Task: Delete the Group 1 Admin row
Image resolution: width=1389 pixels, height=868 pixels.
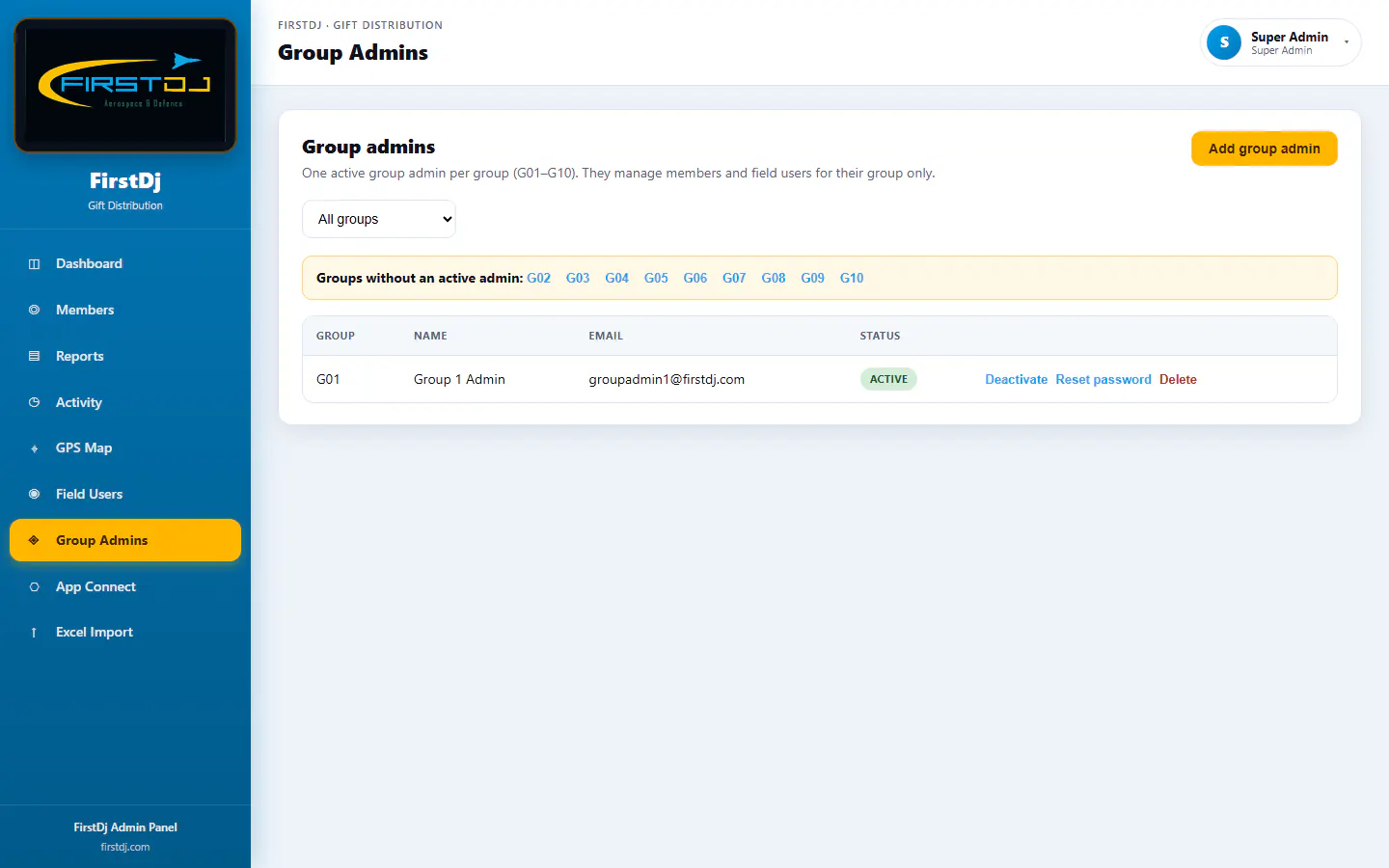Action: [1178, 380]
